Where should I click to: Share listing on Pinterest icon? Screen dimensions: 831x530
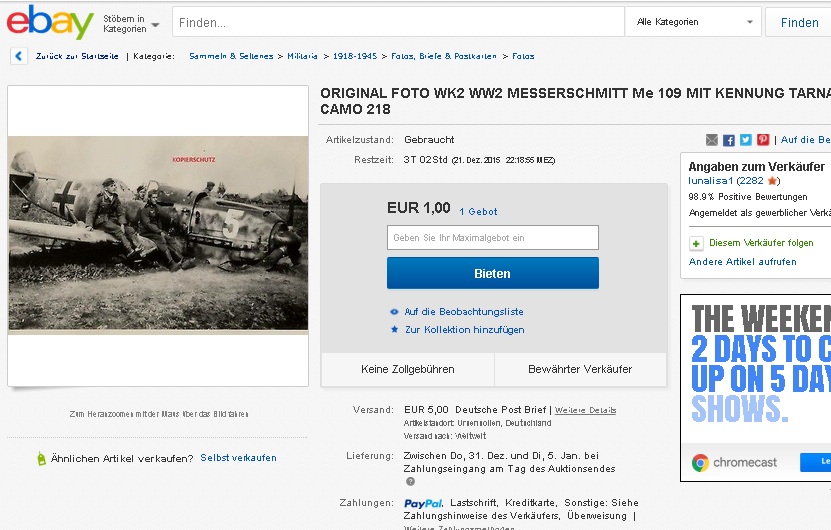click(763, 140)
